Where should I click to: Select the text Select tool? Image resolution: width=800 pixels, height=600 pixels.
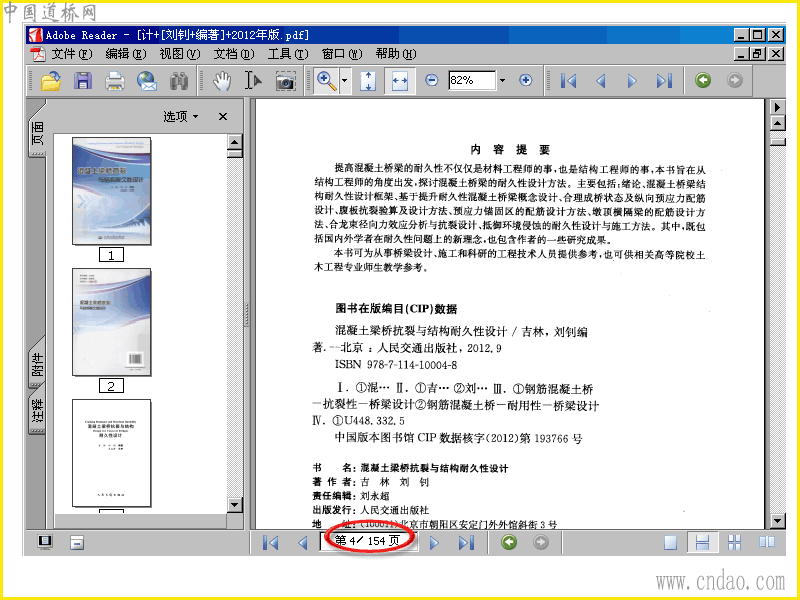pyautogui.click(x=253, y=81)
